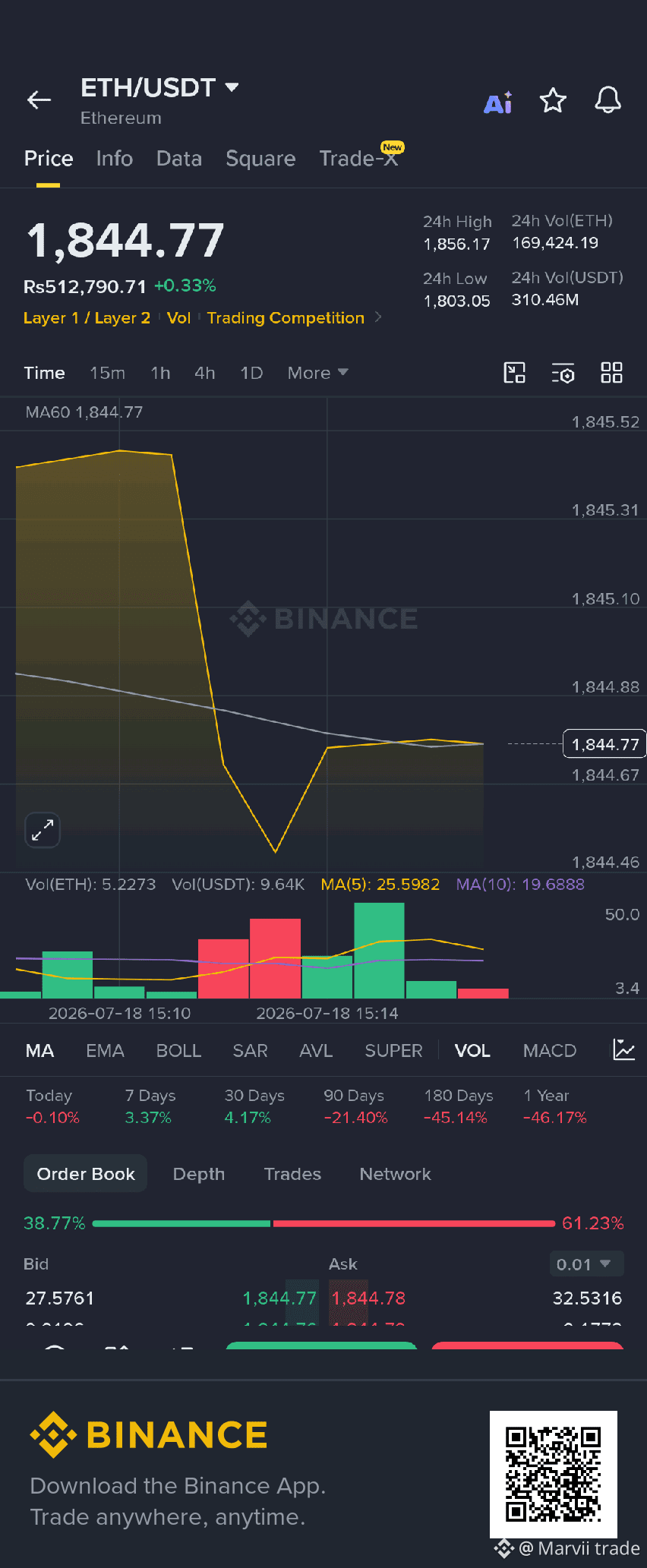Image resolution: width=647 pixels, height=1568 pixels.
Task: Open the chart fullscreen landscape icon
Action: pos(515,373)
